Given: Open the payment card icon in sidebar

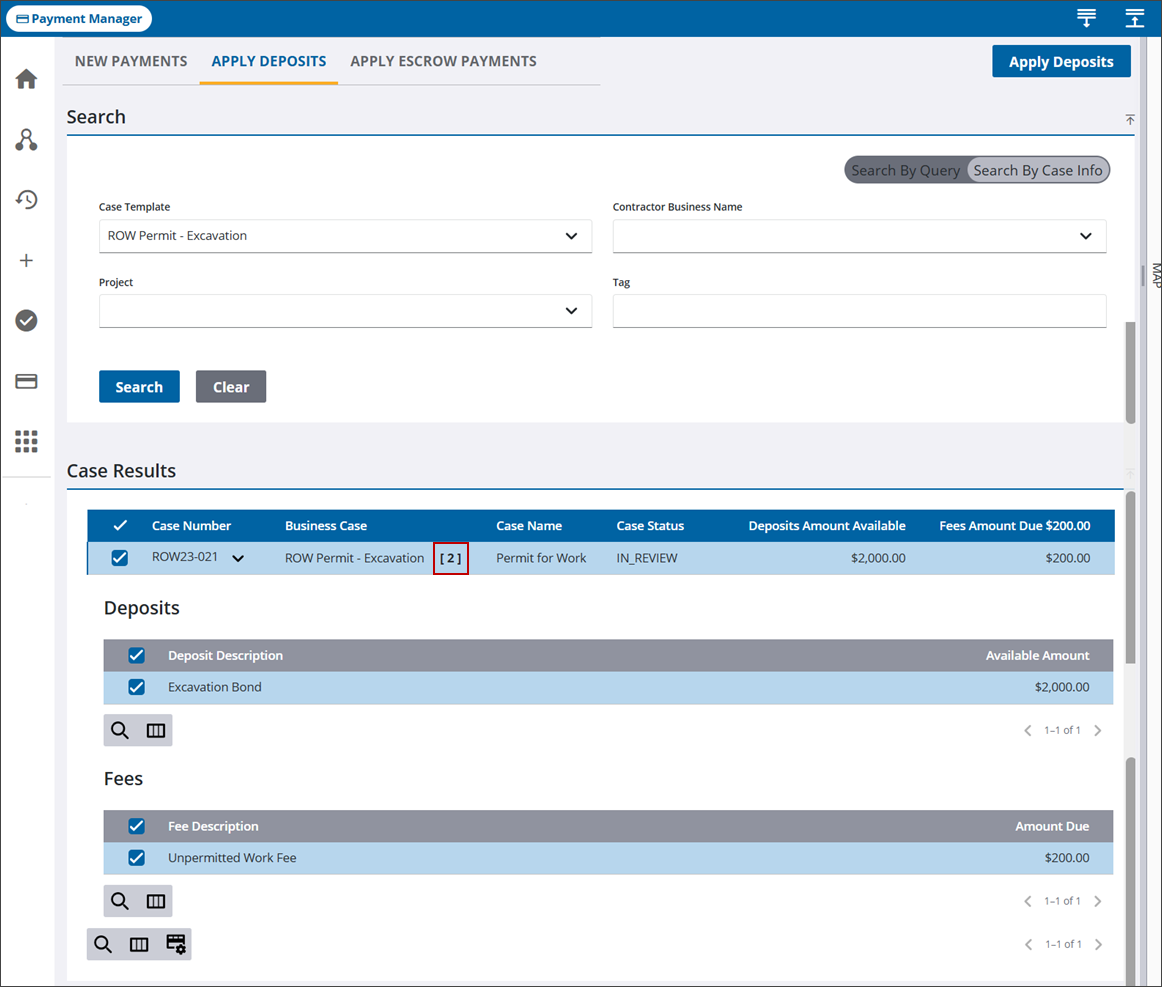Looking at the screenshot, I should [27, 381].
